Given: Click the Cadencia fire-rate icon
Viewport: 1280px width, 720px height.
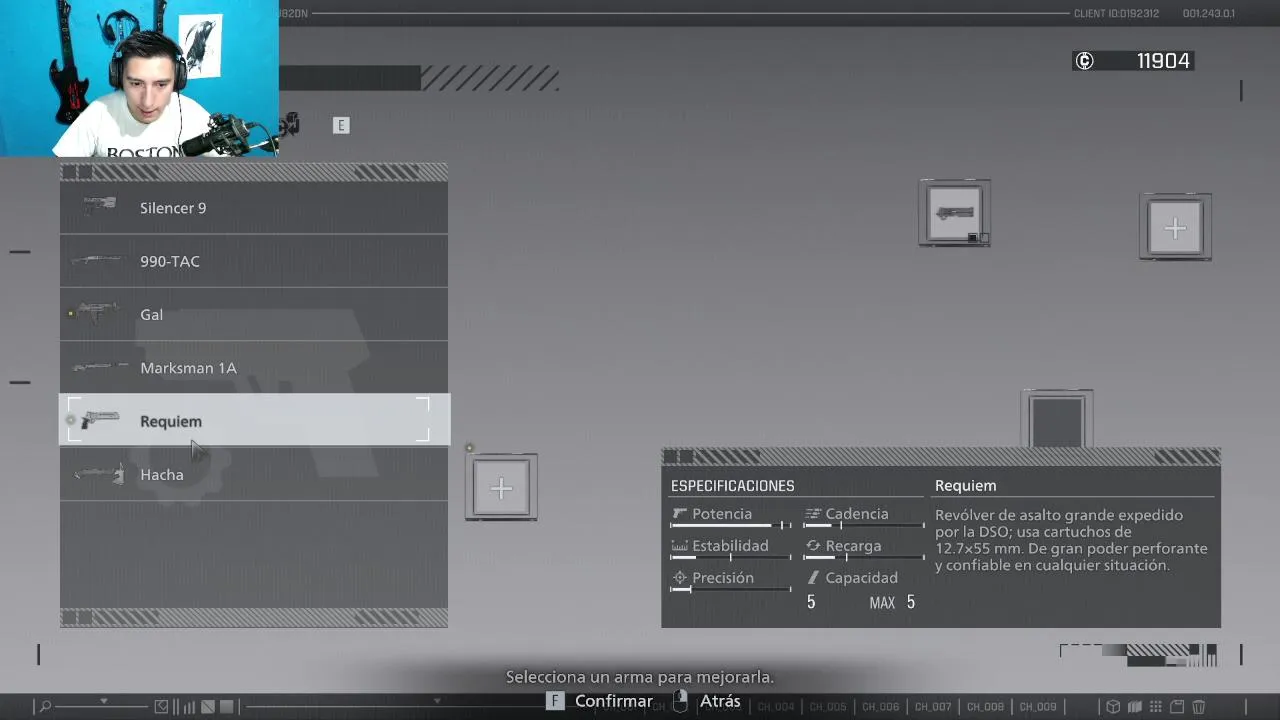Looking at the screenshot, I should point(813,514).
